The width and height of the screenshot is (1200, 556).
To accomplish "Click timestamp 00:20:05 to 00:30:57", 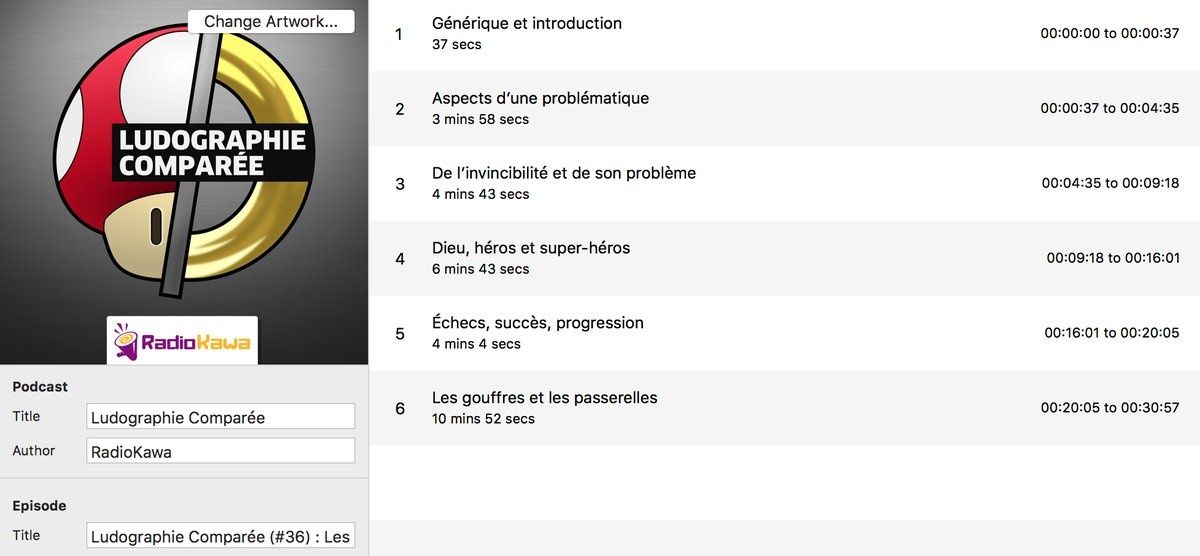I will coord(1110,408).
